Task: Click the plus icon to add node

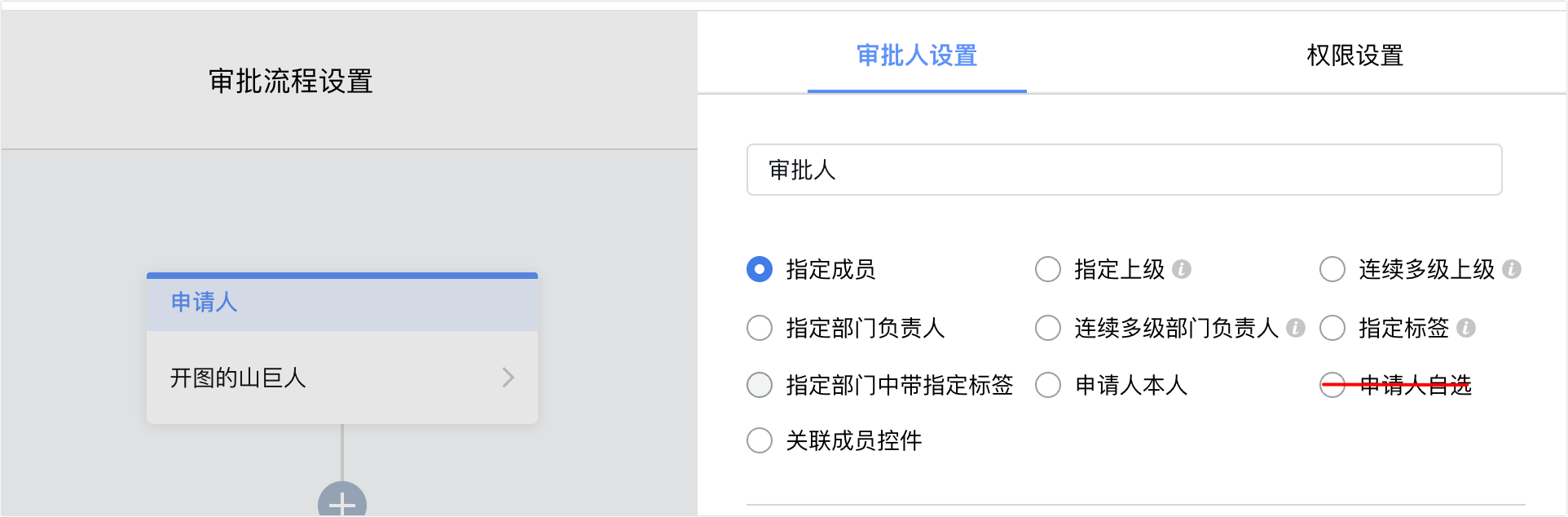Action: 342,503
